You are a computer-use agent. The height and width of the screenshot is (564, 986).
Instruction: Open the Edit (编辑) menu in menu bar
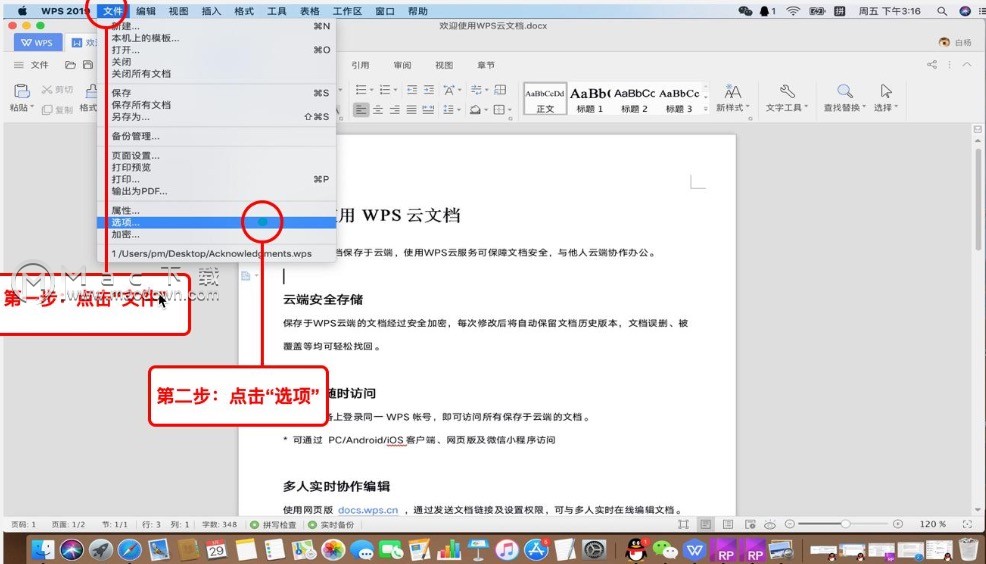pos(146,11)
